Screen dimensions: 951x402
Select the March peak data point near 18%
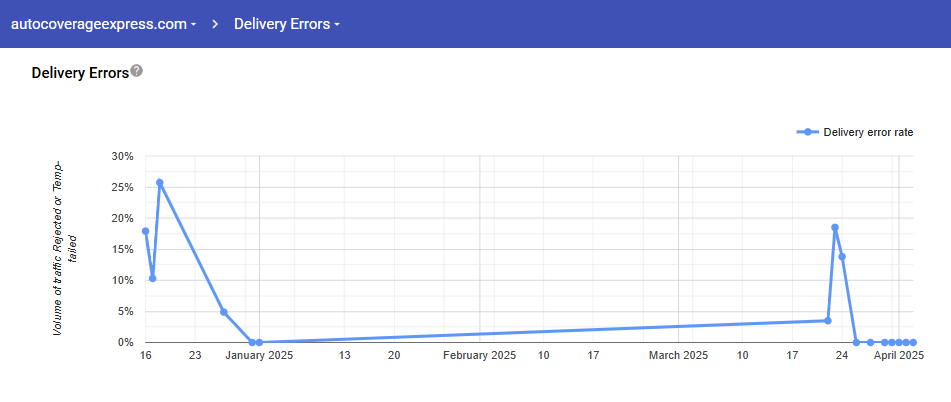click(x=835, y=227)
